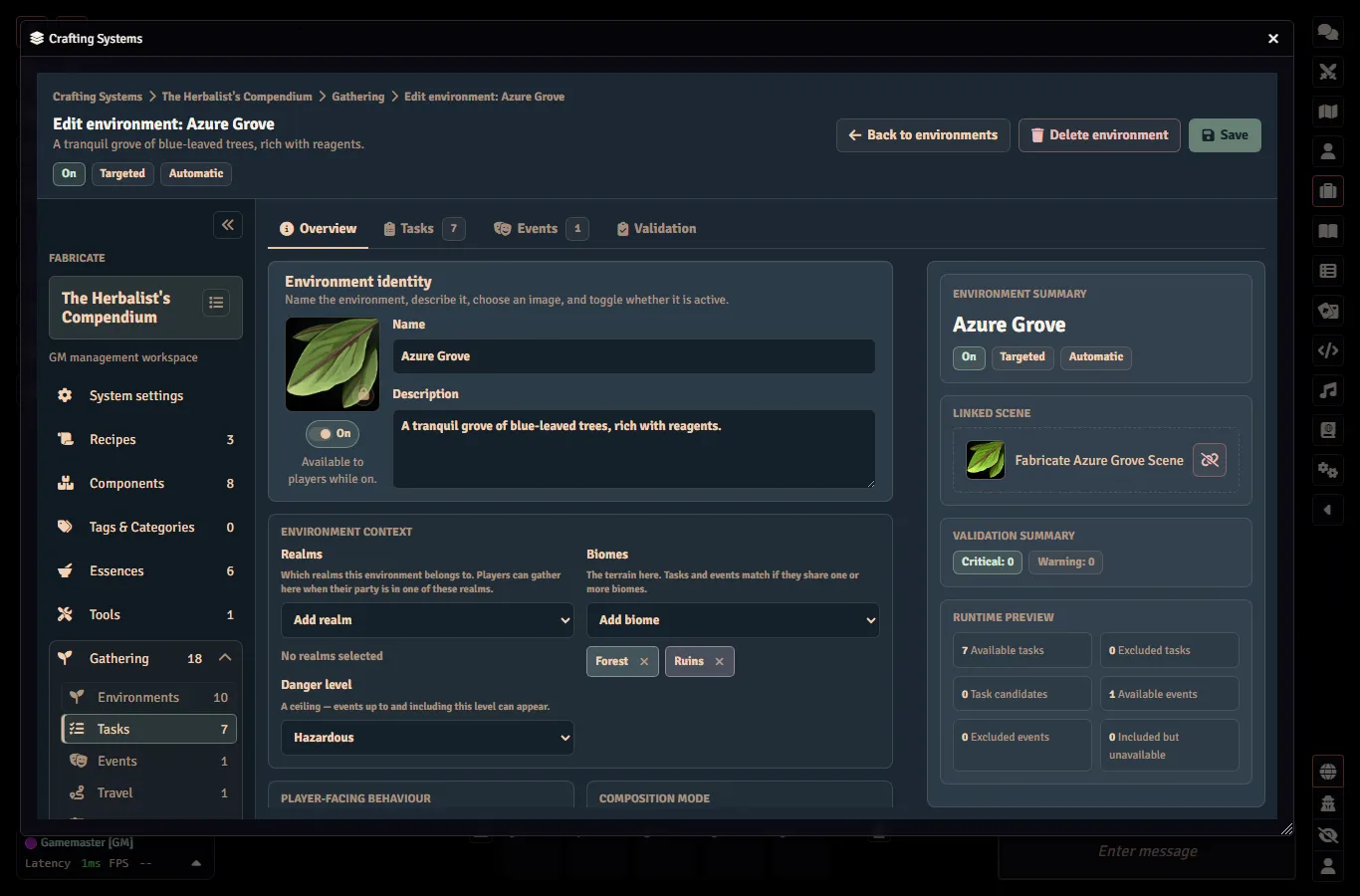Open the Tools section in sidebar
The width and height of the screenshot is (1360, 896).
(145, 614)
